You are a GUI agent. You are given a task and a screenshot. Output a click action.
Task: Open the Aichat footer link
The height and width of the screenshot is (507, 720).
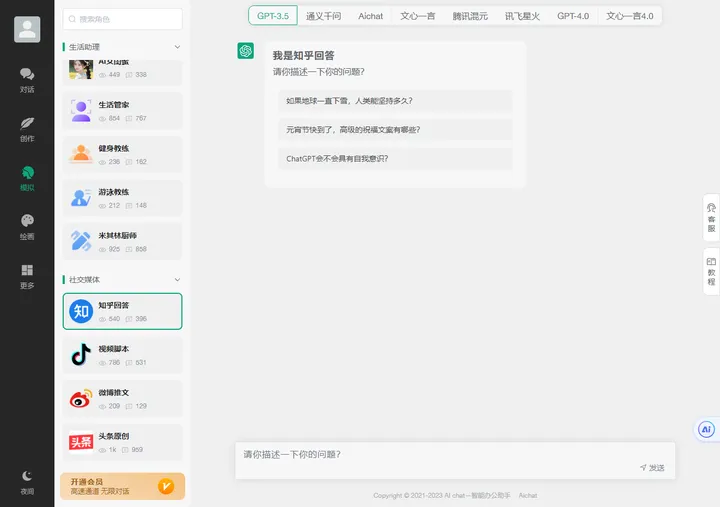click(528, 496)
